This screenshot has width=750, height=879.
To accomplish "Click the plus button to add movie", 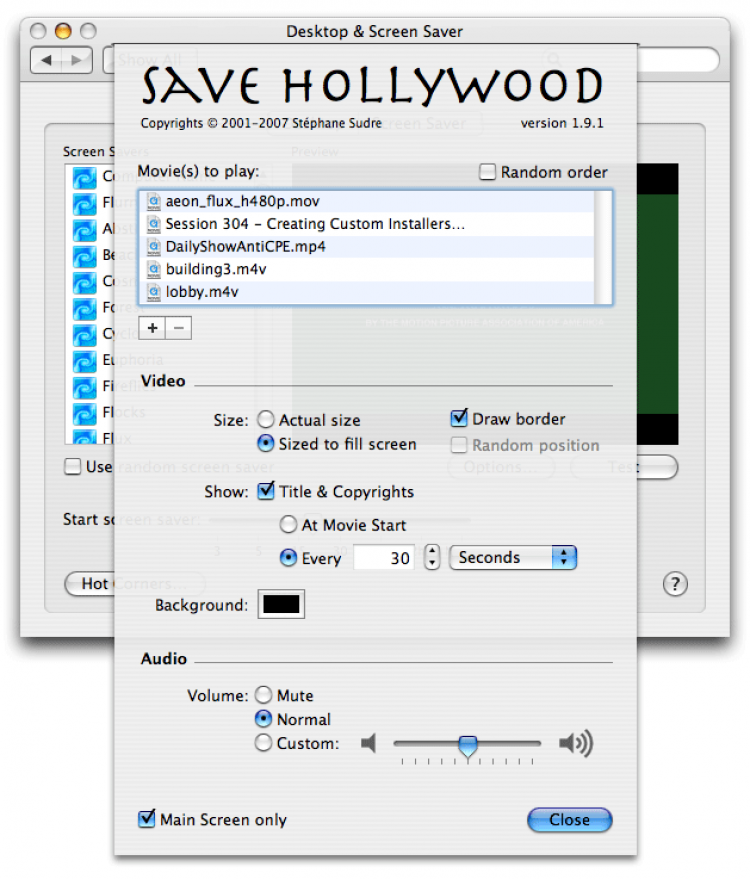I will click(151, 328).
